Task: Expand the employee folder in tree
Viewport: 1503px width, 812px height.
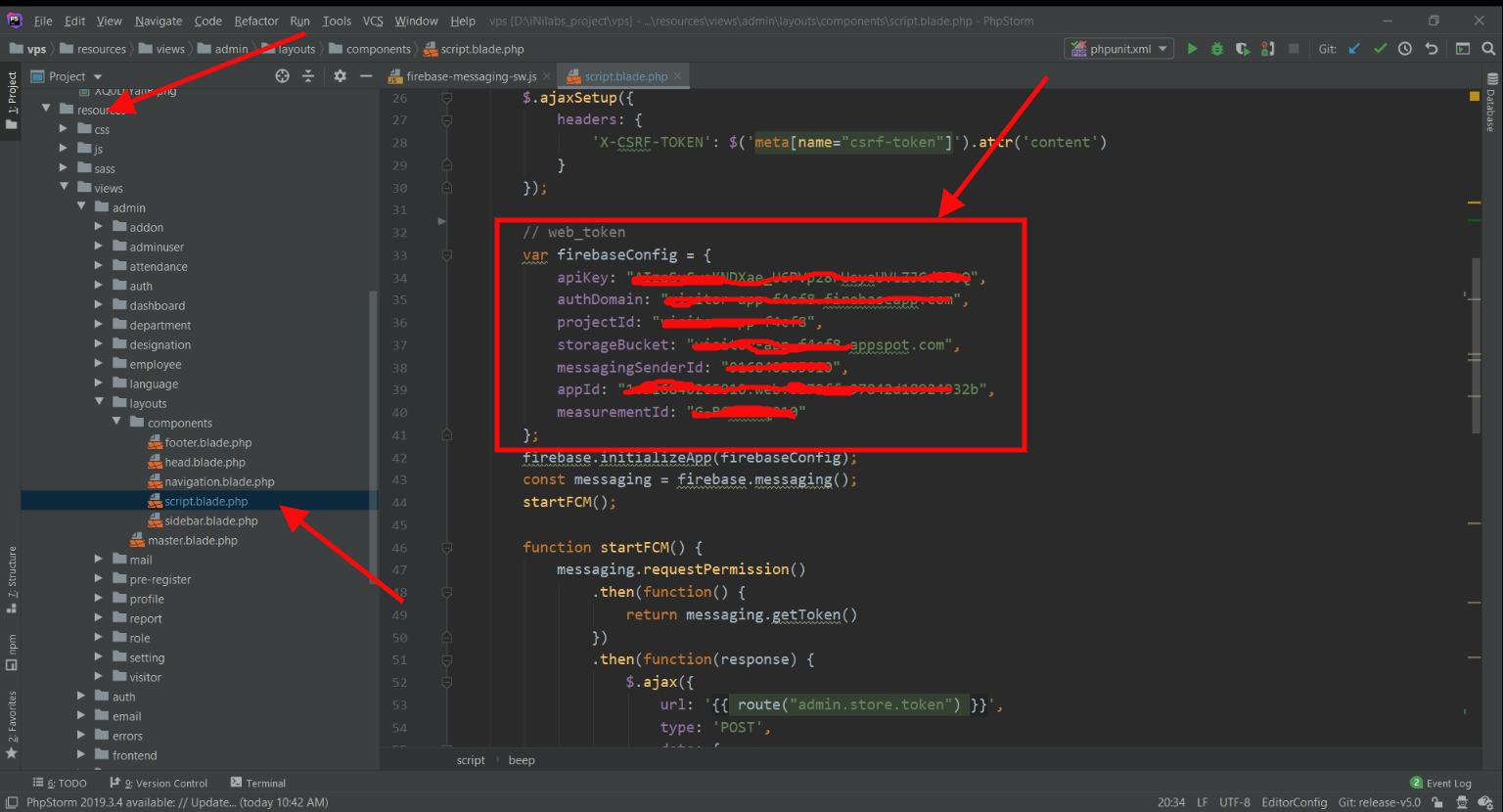Action: click(x=98, y=364)
